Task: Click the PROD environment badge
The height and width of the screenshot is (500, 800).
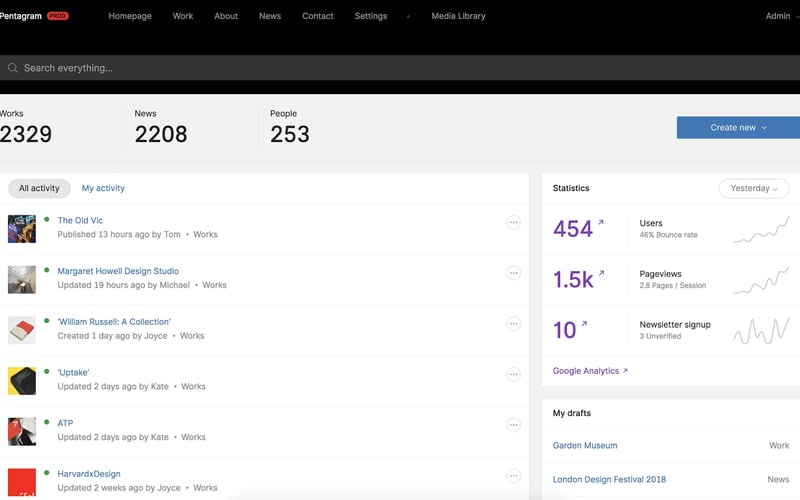Action: (58, 16)
